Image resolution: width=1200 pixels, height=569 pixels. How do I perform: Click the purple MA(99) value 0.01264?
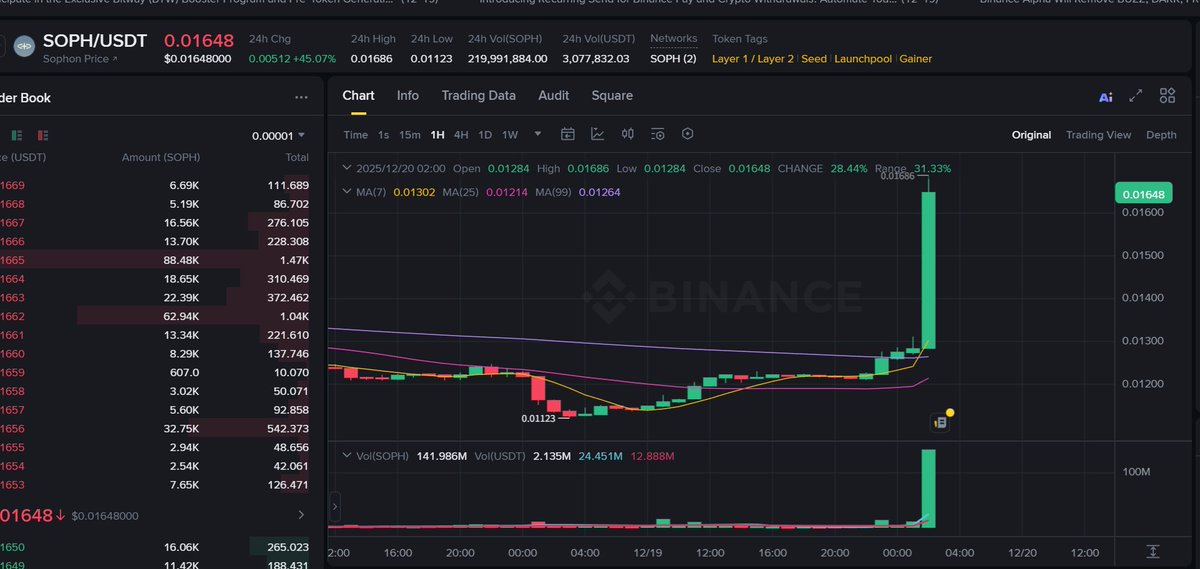click(x=600, y=192)
